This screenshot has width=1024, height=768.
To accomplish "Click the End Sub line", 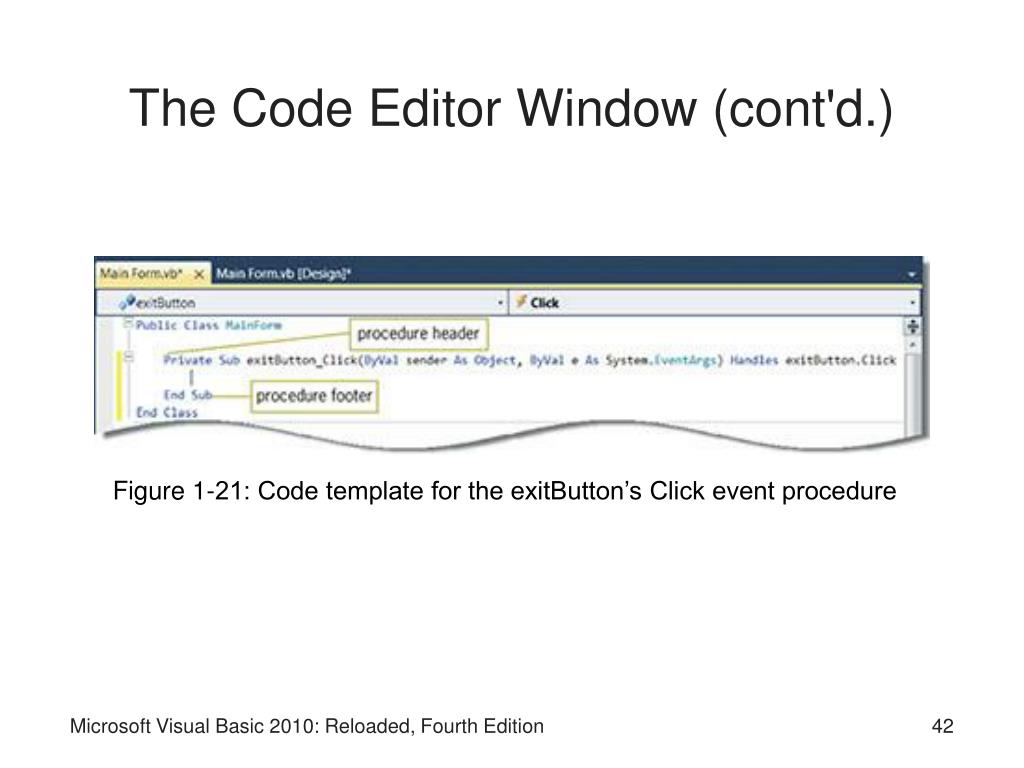I will [188, 395].
